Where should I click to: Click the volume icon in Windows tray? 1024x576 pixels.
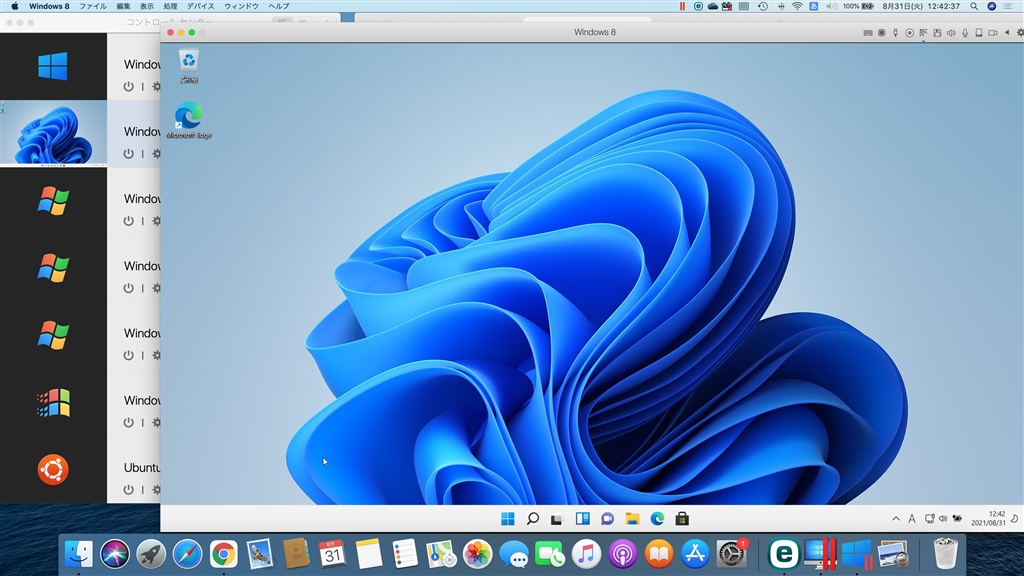942,519
